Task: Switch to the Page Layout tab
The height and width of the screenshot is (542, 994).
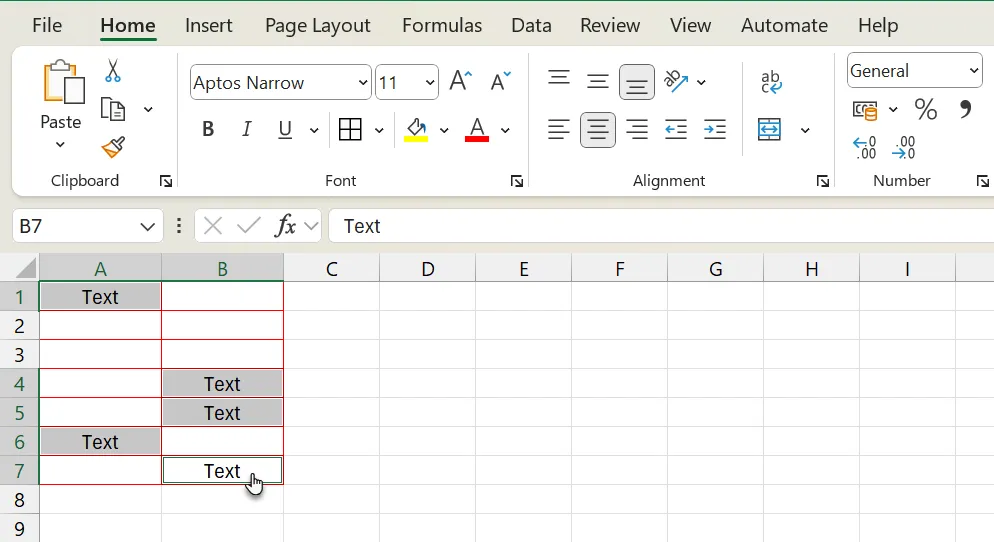Action: (318, 25)
